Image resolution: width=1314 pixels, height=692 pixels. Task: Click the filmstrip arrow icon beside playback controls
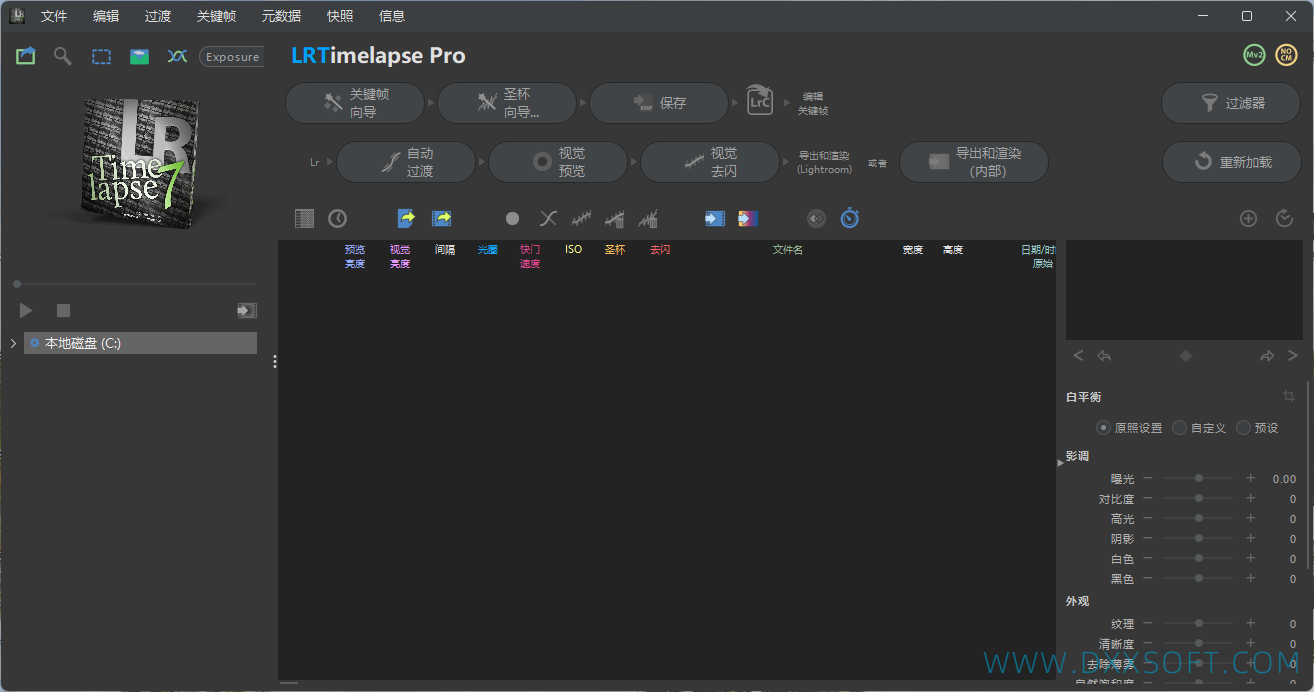pos(246,311)
